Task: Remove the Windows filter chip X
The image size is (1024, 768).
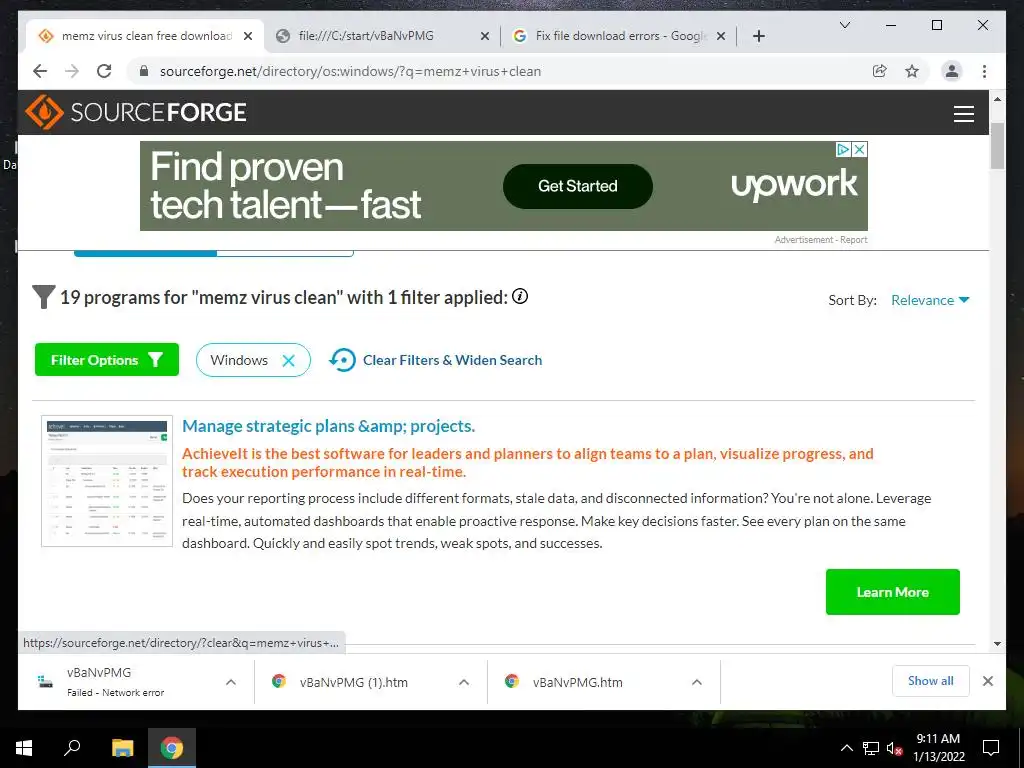Action: (288, 360)
